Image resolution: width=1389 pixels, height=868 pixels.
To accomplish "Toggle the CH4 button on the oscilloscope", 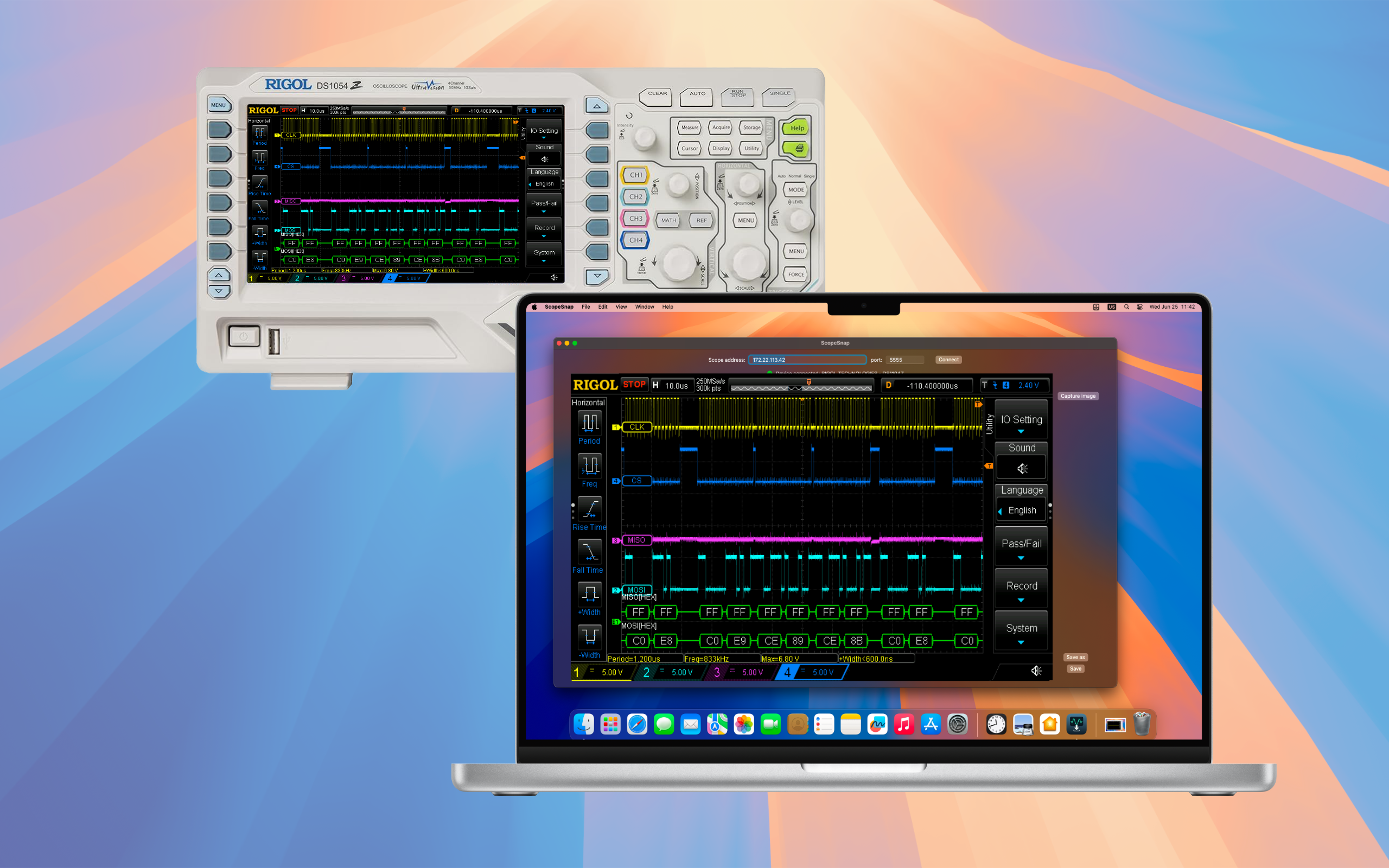I will point(635,240).
